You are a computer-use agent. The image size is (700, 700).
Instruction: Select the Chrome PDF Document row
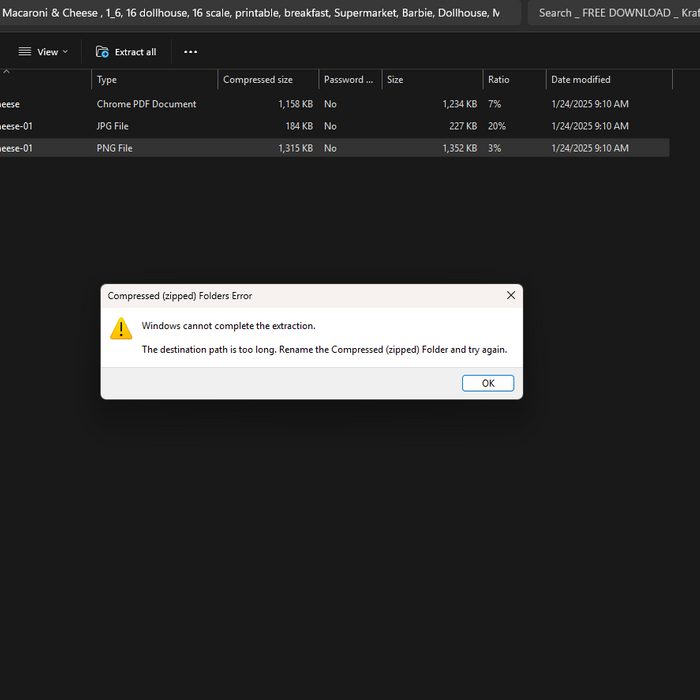335,104
